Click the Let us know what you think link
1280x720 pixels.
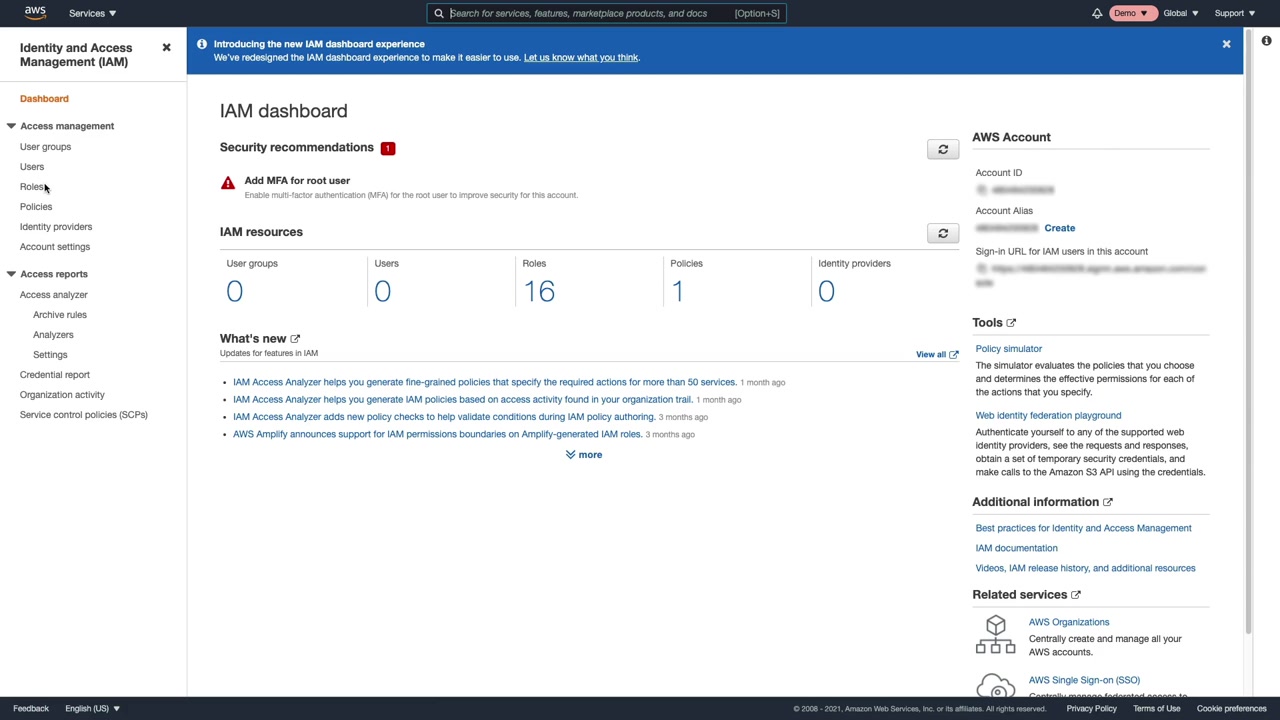(x=581, y=57)
